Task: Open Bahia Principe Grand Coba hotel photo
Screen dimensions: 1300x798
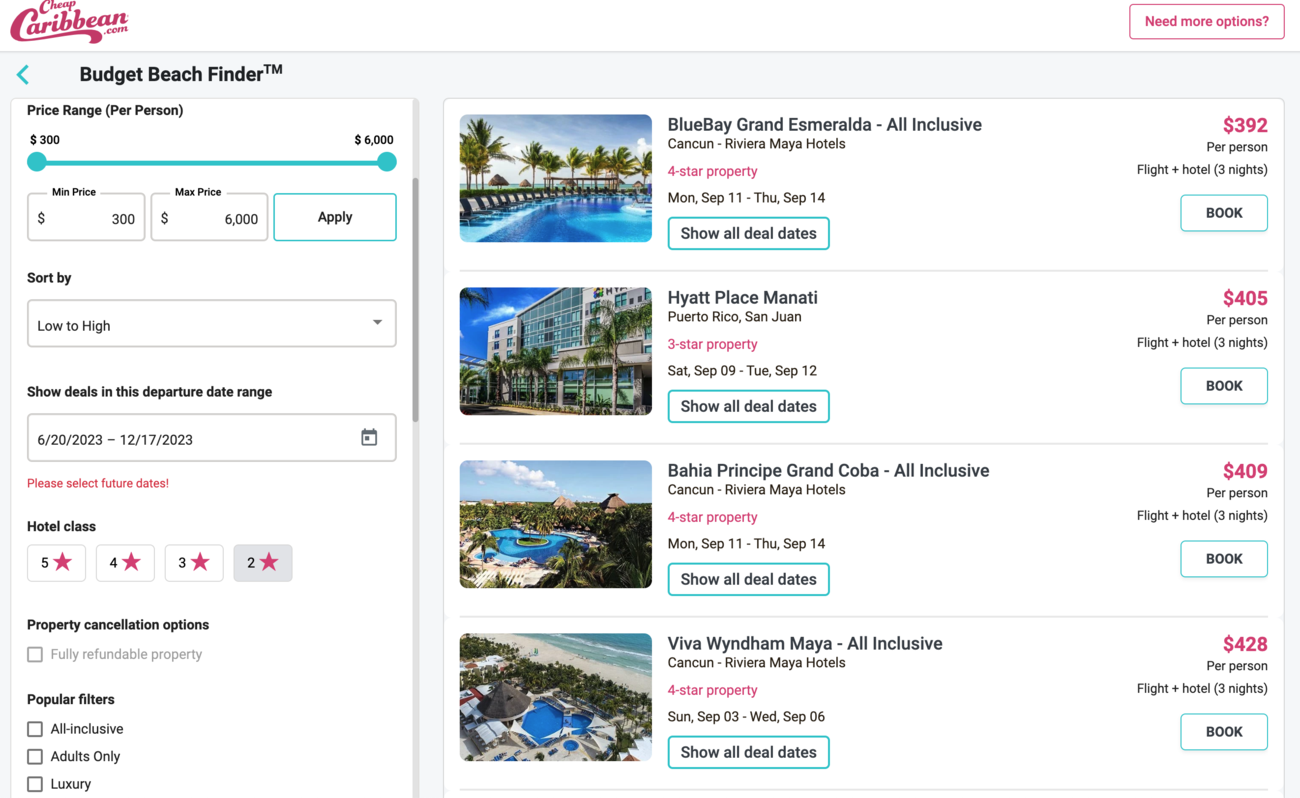Action: click(x=556, y=524)
